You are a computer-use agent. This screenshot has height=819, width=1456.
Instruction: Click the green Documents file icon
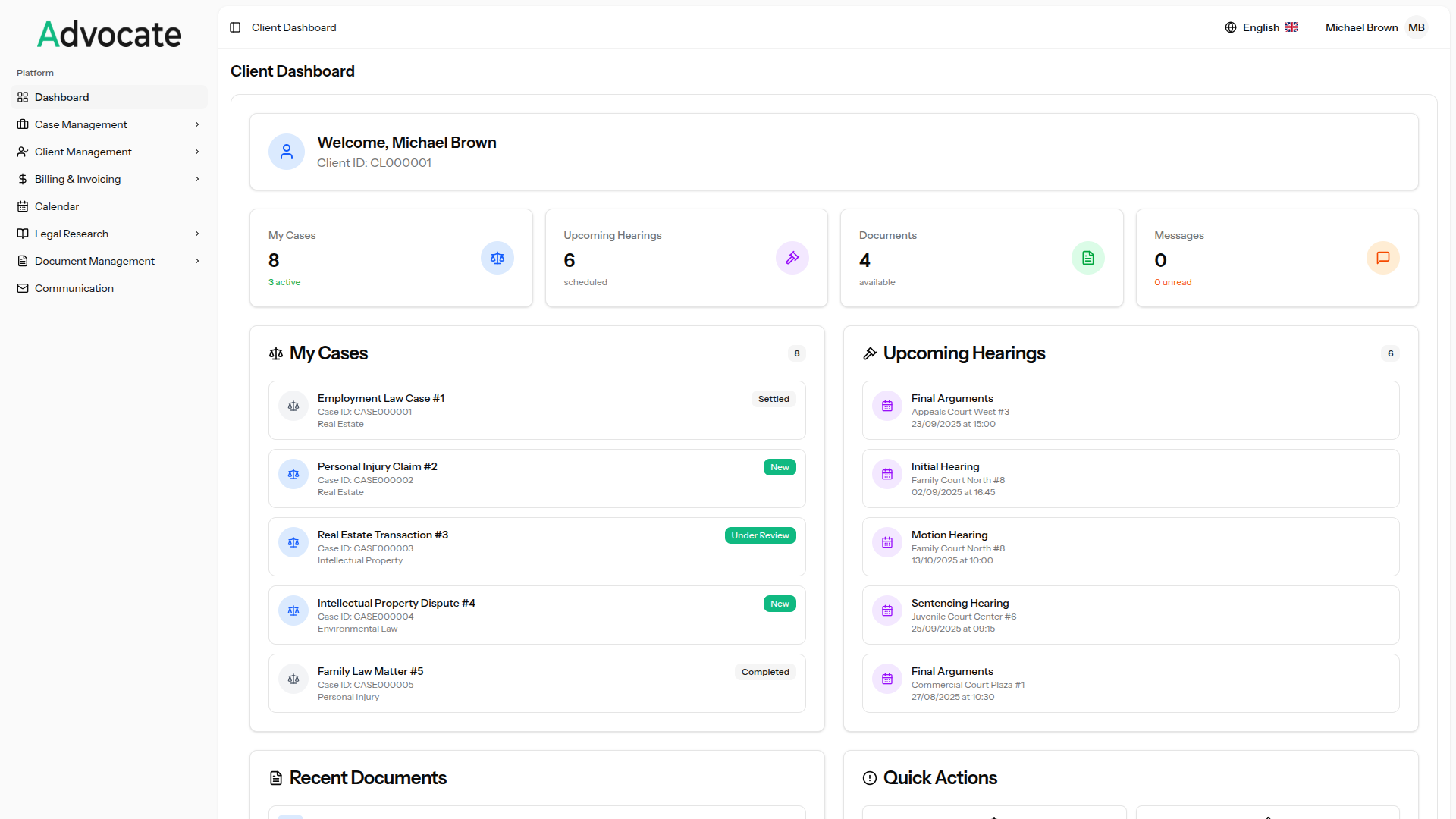coord(1087,258)
